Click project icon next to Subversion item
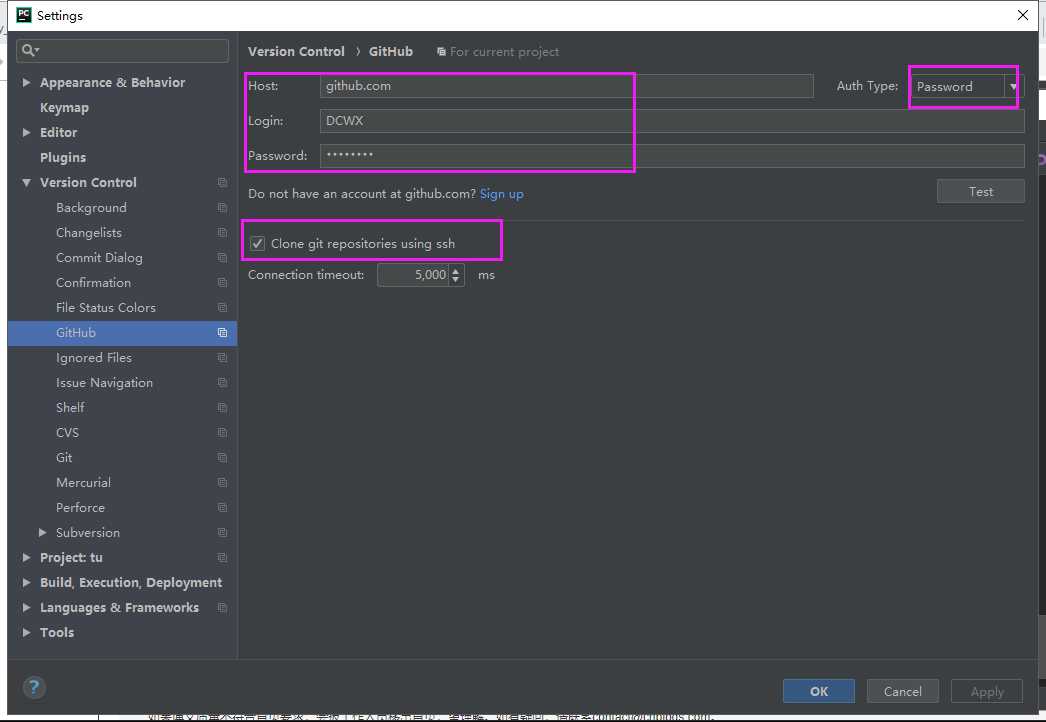Image resolution: width=1046 pixels, height=722 pixels. (x=222, y=532)
